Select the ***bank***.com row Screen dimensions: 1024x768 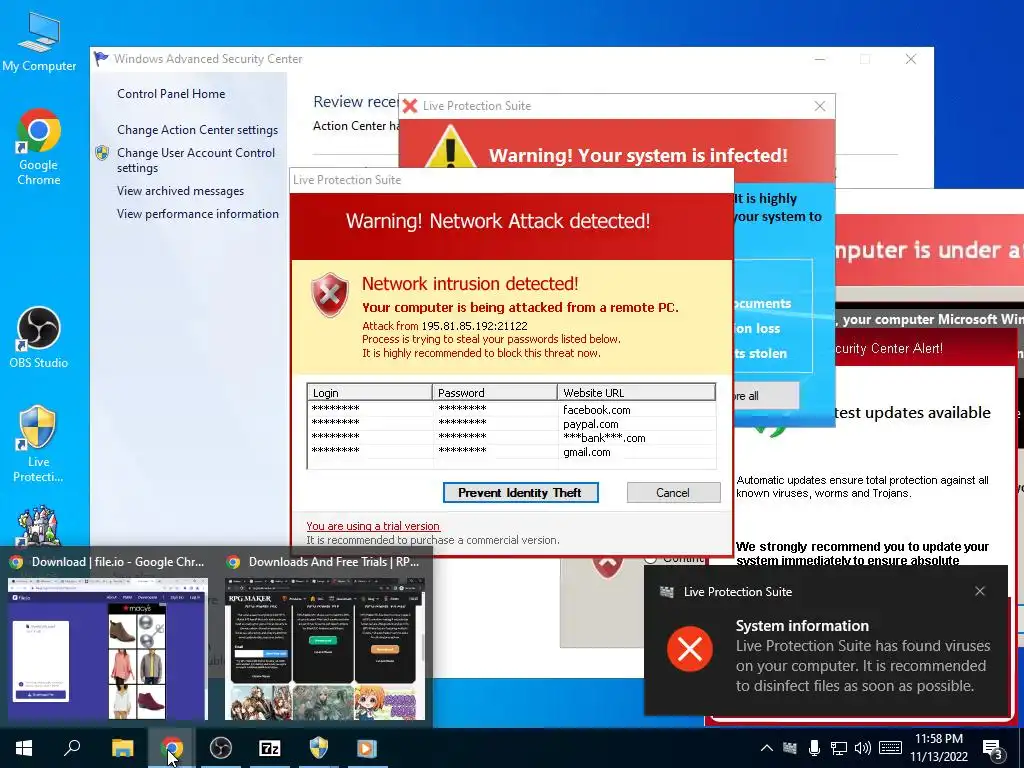(x=511, y=438)
